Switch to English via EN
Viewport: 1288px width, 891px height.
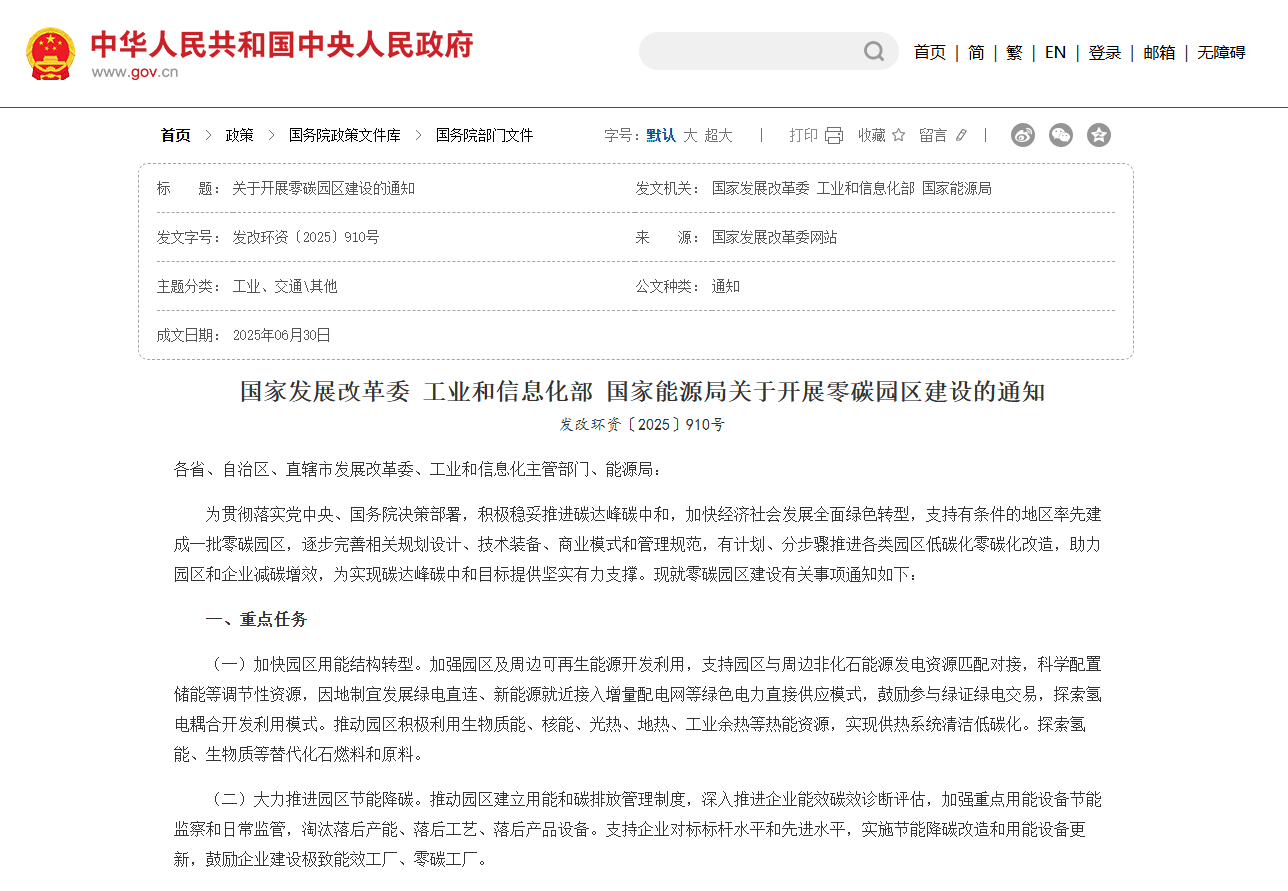[1055, 53]
